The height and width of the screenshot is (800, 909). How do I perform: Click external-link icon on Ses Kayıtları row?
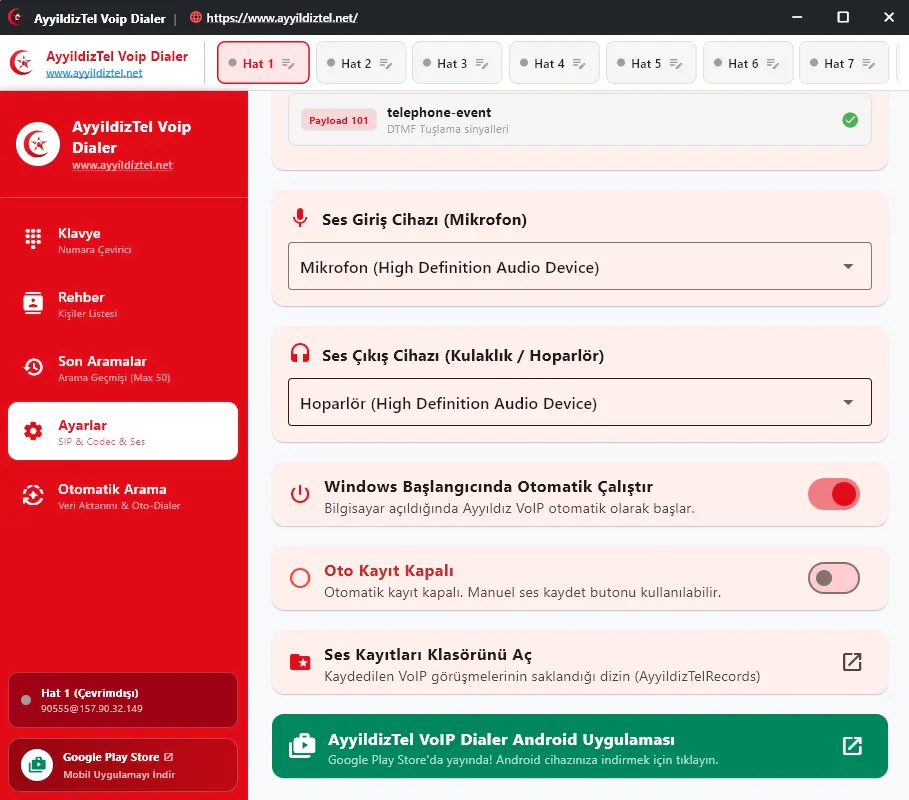coord(852,661)
